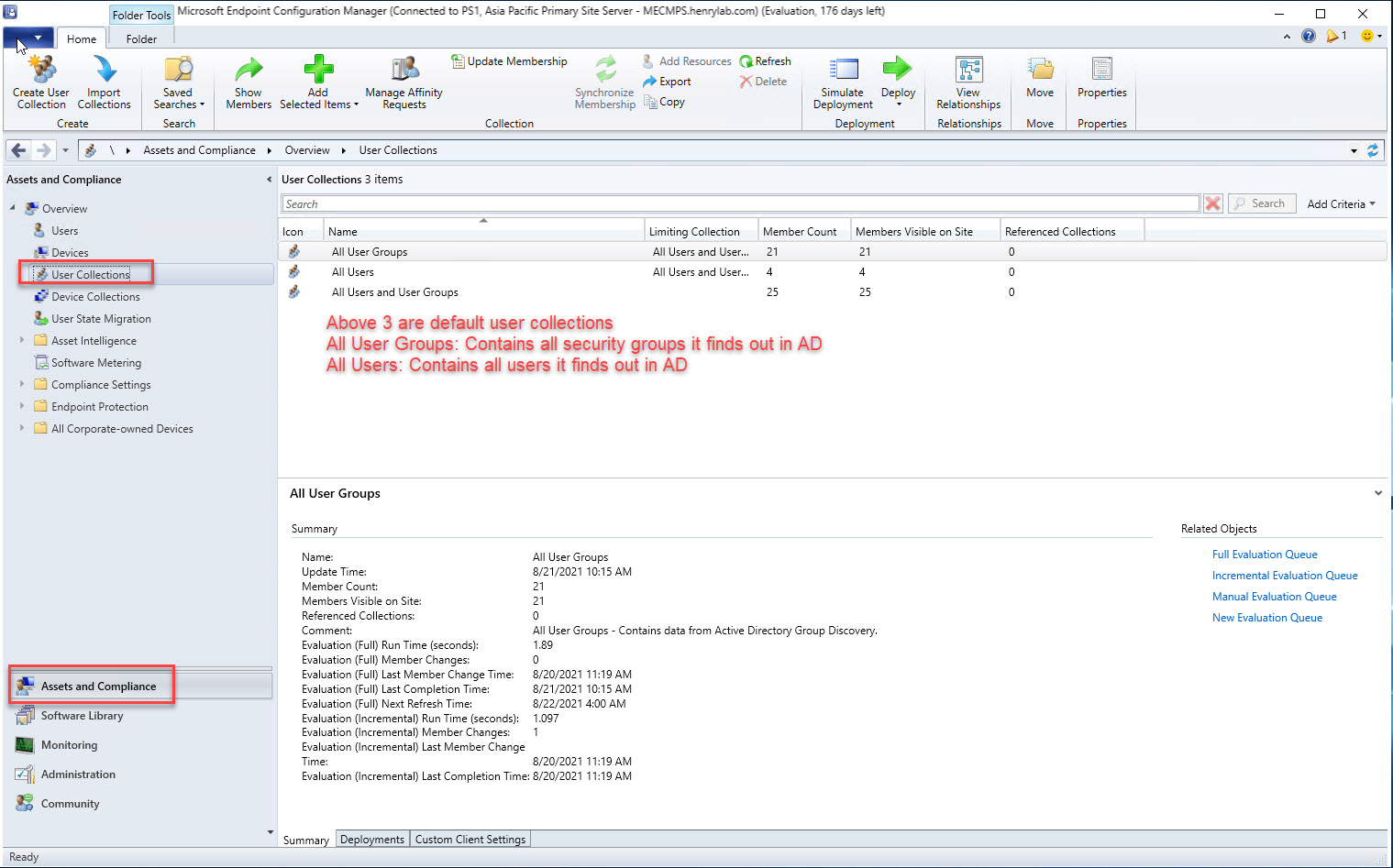The height and width of the screenshot is (868, 1393).
Task: Click inside the collections Search field
Action: [739, 204]
